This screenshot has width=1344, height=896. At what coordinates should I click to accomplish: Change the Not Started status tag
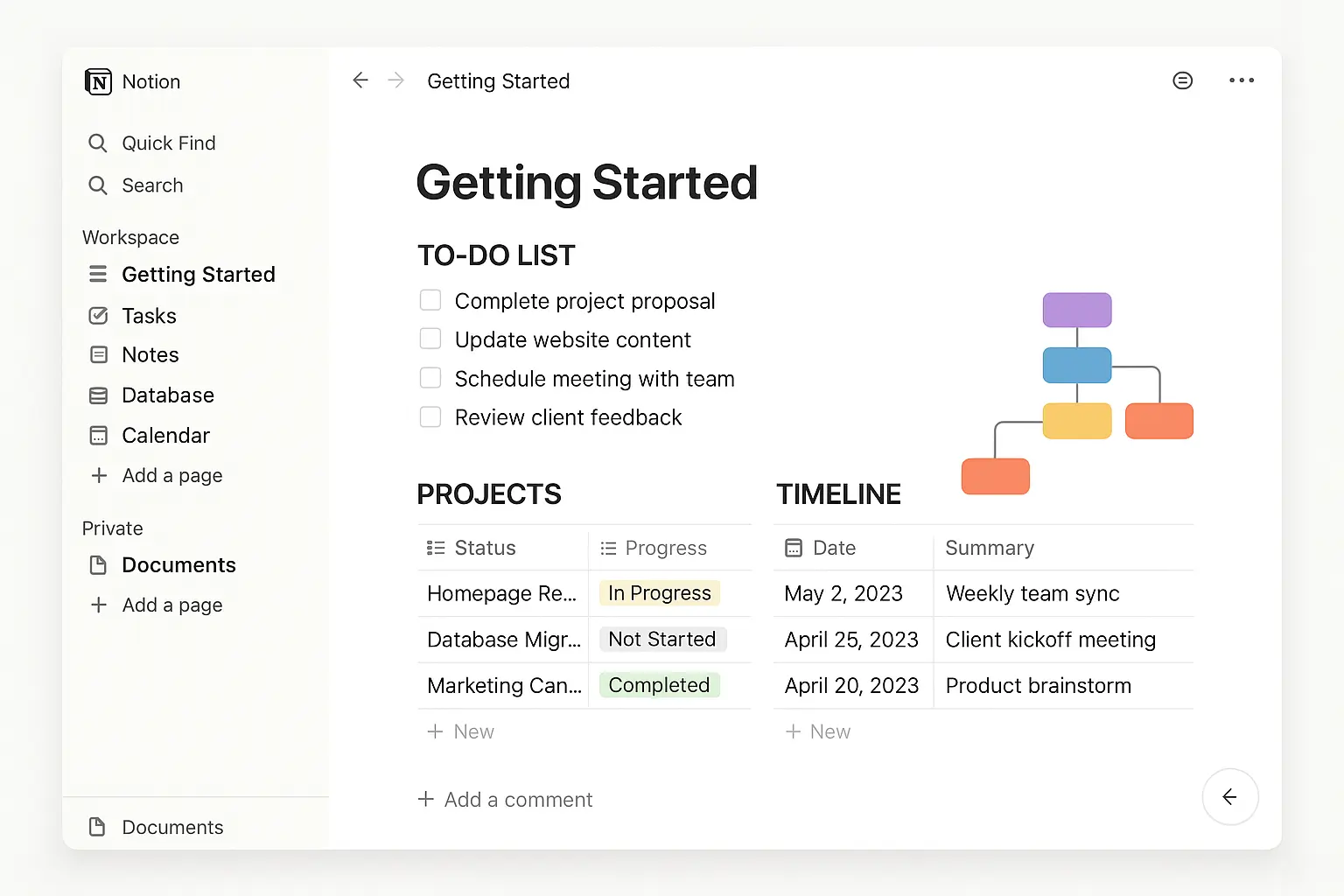tap(662, 640)
